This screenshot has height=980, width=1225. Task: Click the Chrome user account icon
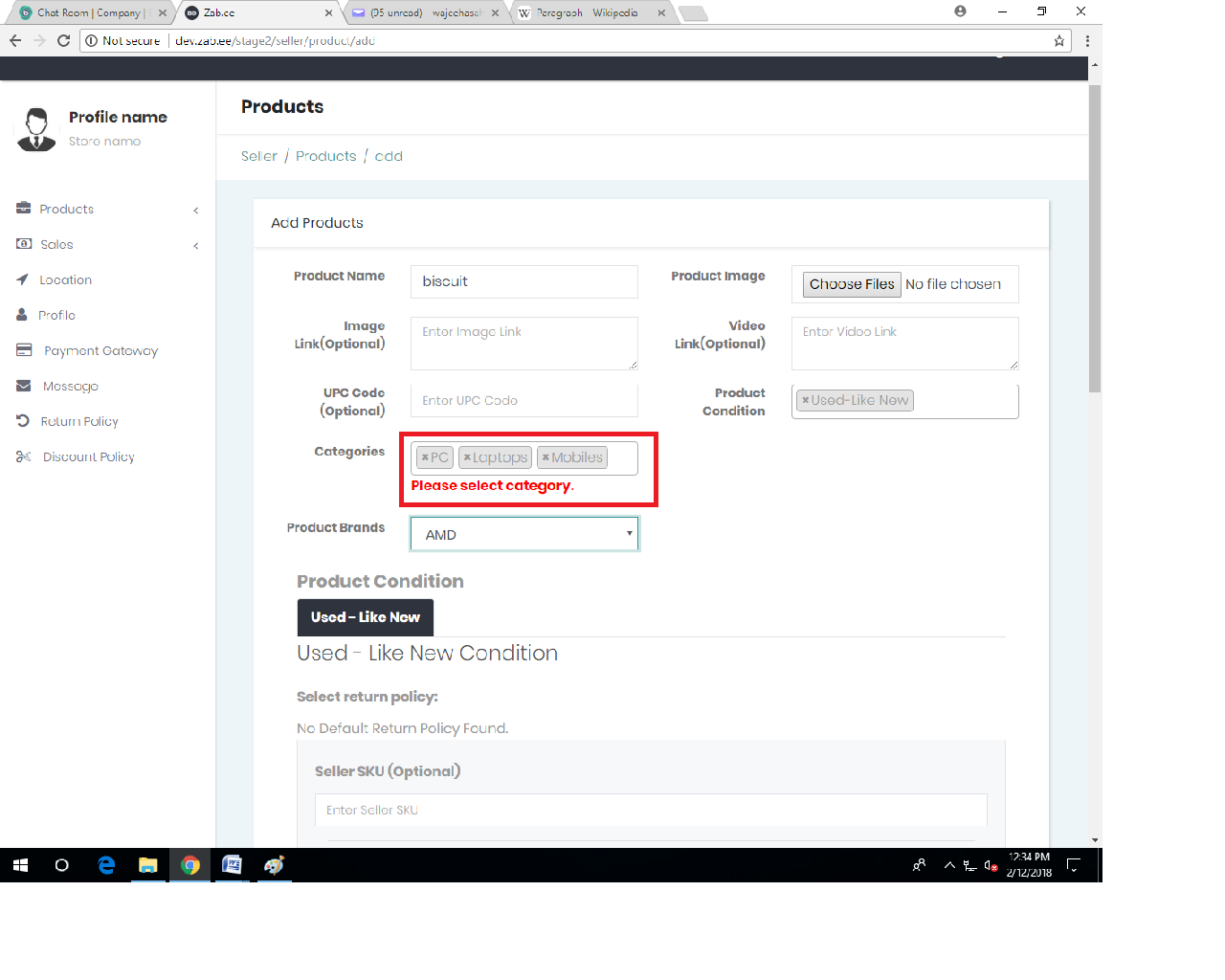[960, 11]
